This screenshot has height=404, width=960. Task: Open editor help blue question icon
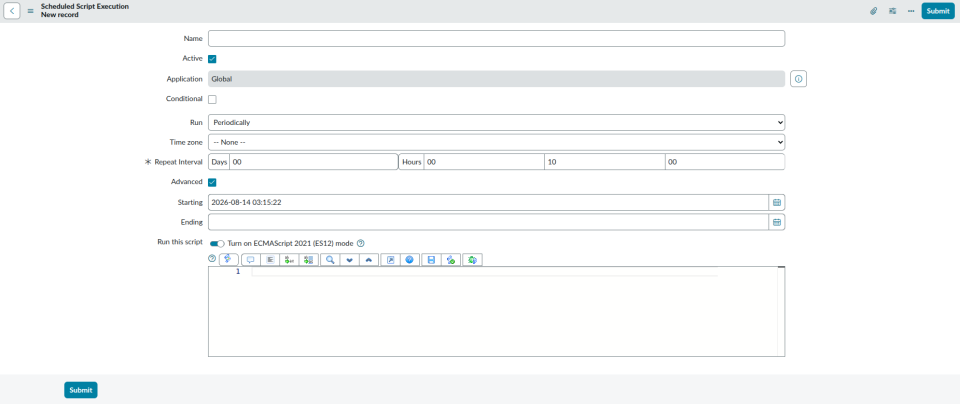pyautogui.click(x=410, y=260)
